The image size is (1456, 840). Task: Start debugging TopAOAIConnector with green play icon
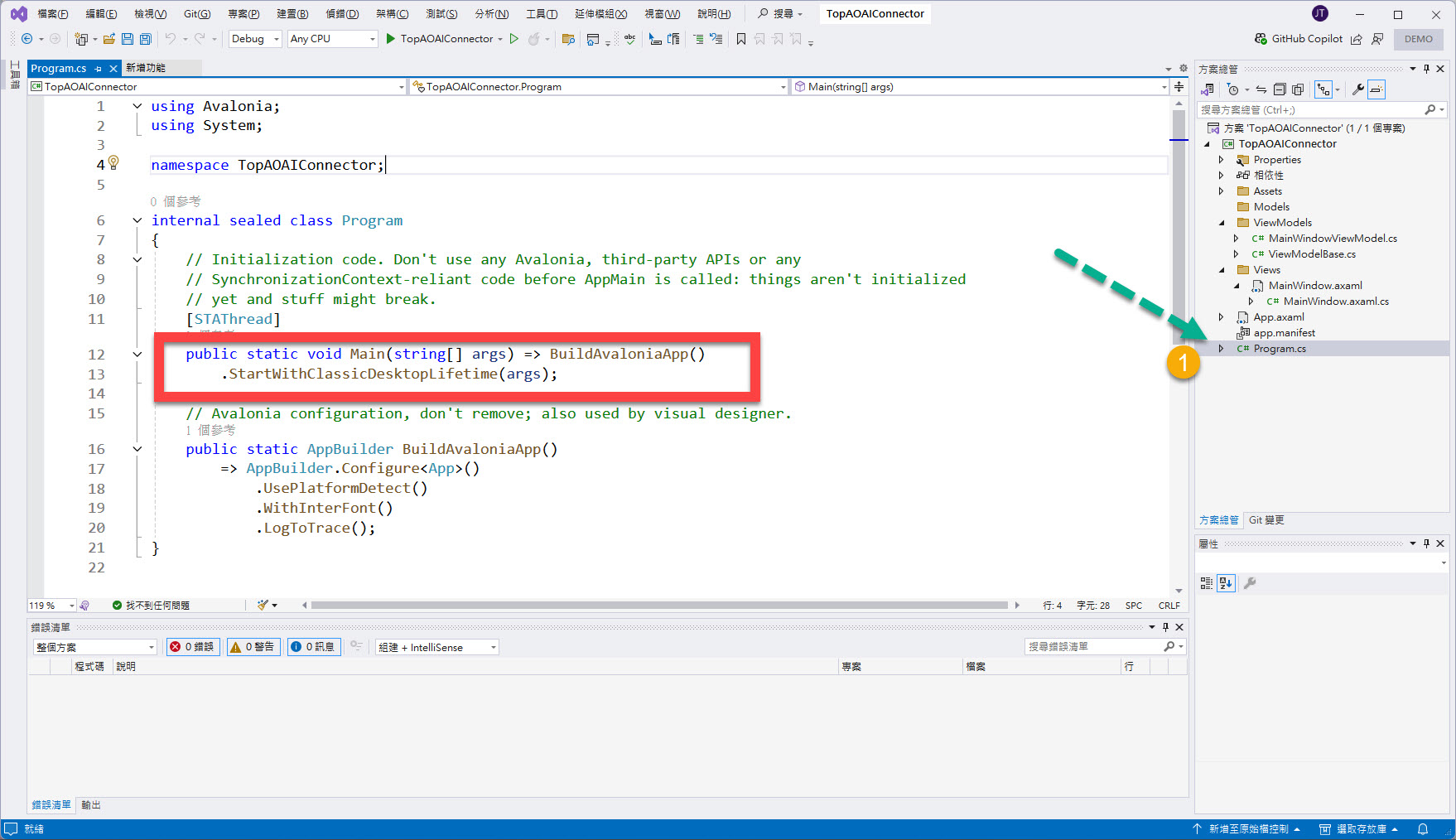[391, 39]
